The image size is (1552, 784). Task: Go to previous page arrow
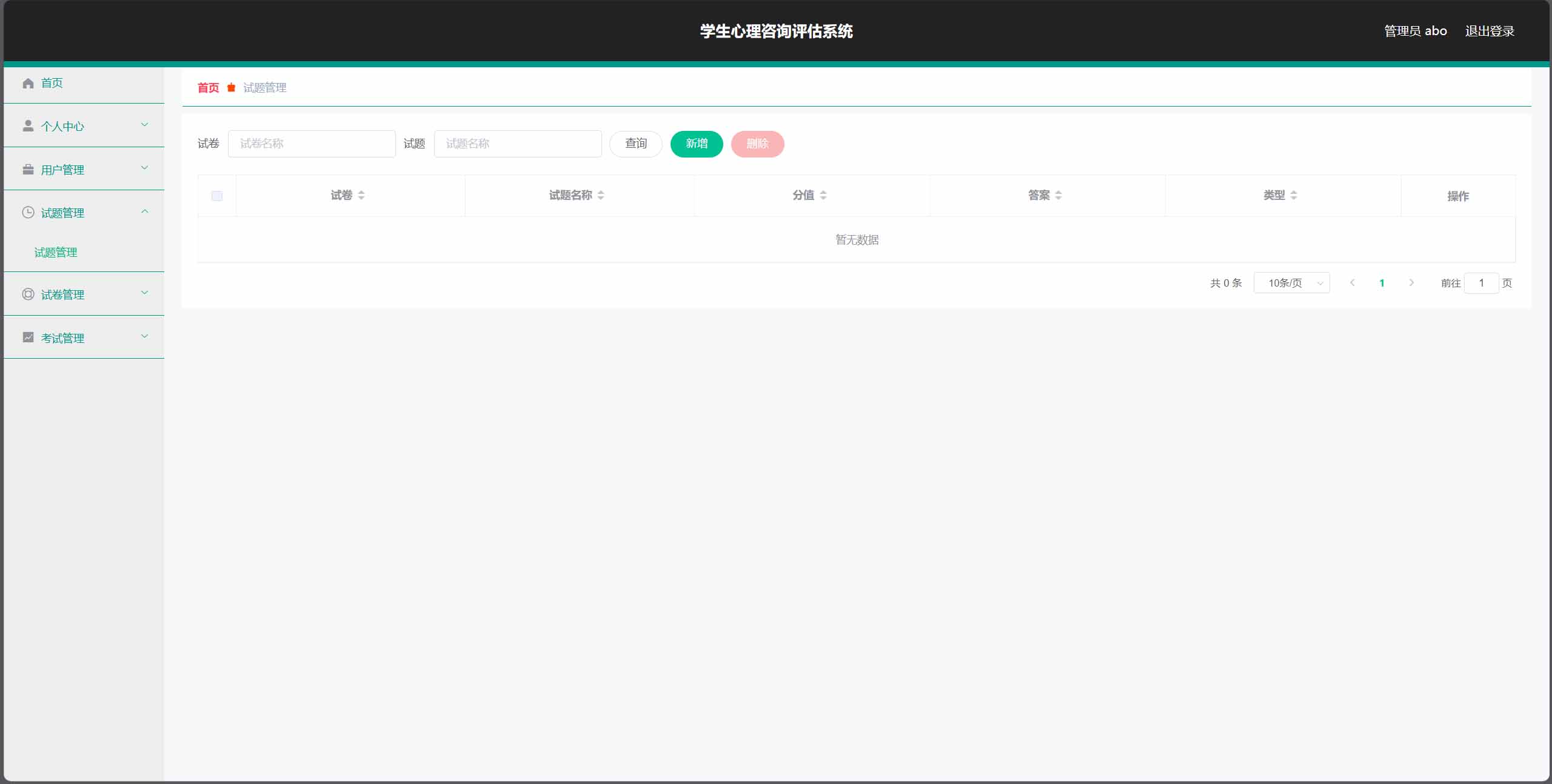tap(1352, 283)
